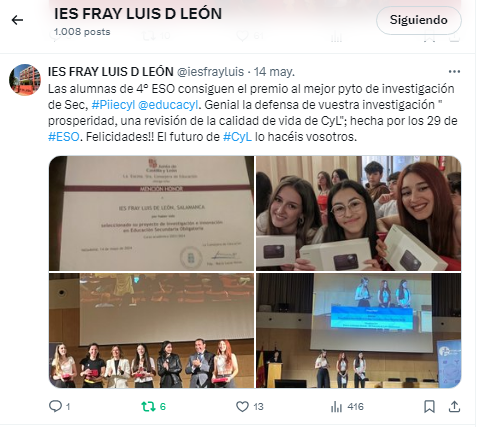Toggle the green retweet icon
Image resolution: width=491 pixels, height=427 pixels.
[148, 406]
